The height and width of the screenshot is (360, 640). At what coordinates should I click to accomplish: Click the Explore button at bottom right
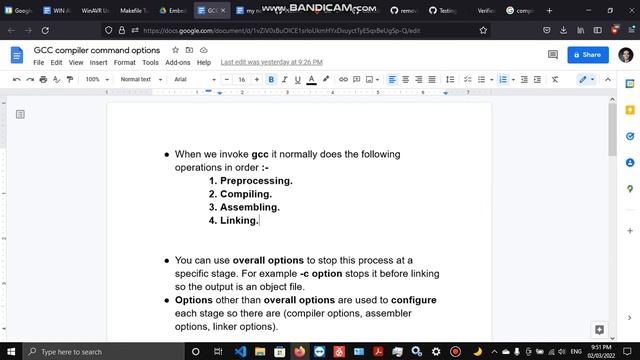599,330
